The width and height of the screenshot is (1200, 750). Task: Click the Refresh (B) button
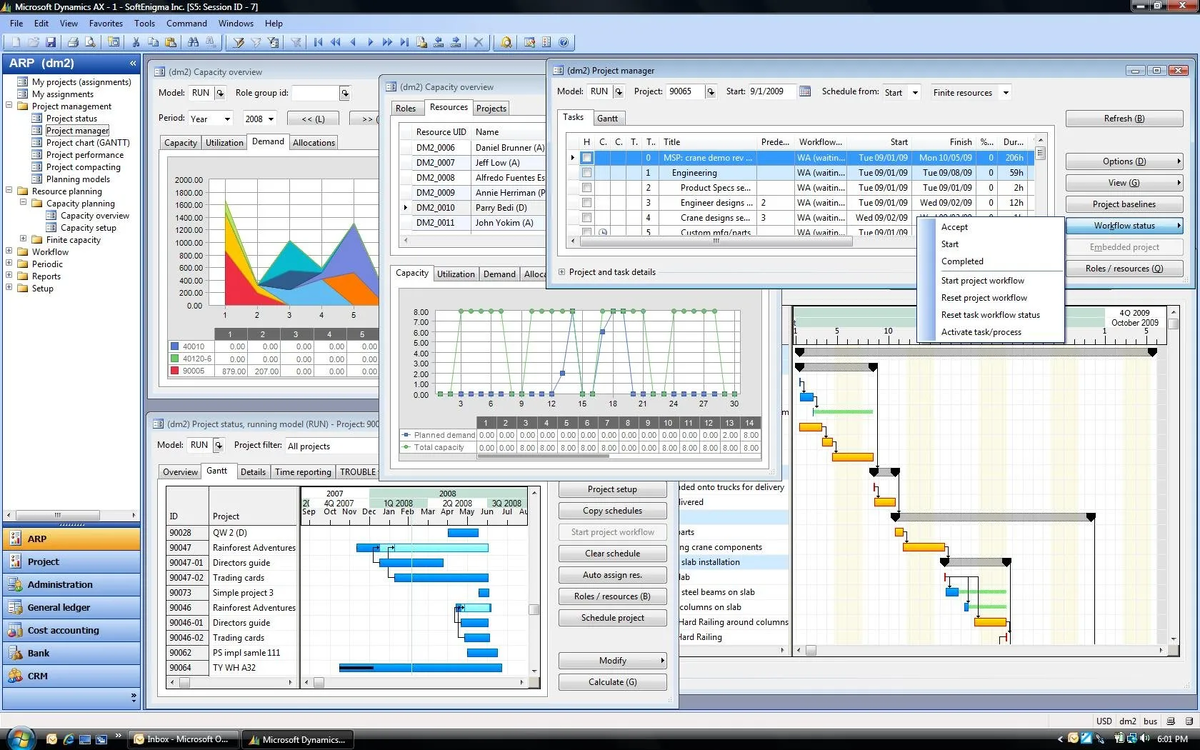(x=1124, y=118)
